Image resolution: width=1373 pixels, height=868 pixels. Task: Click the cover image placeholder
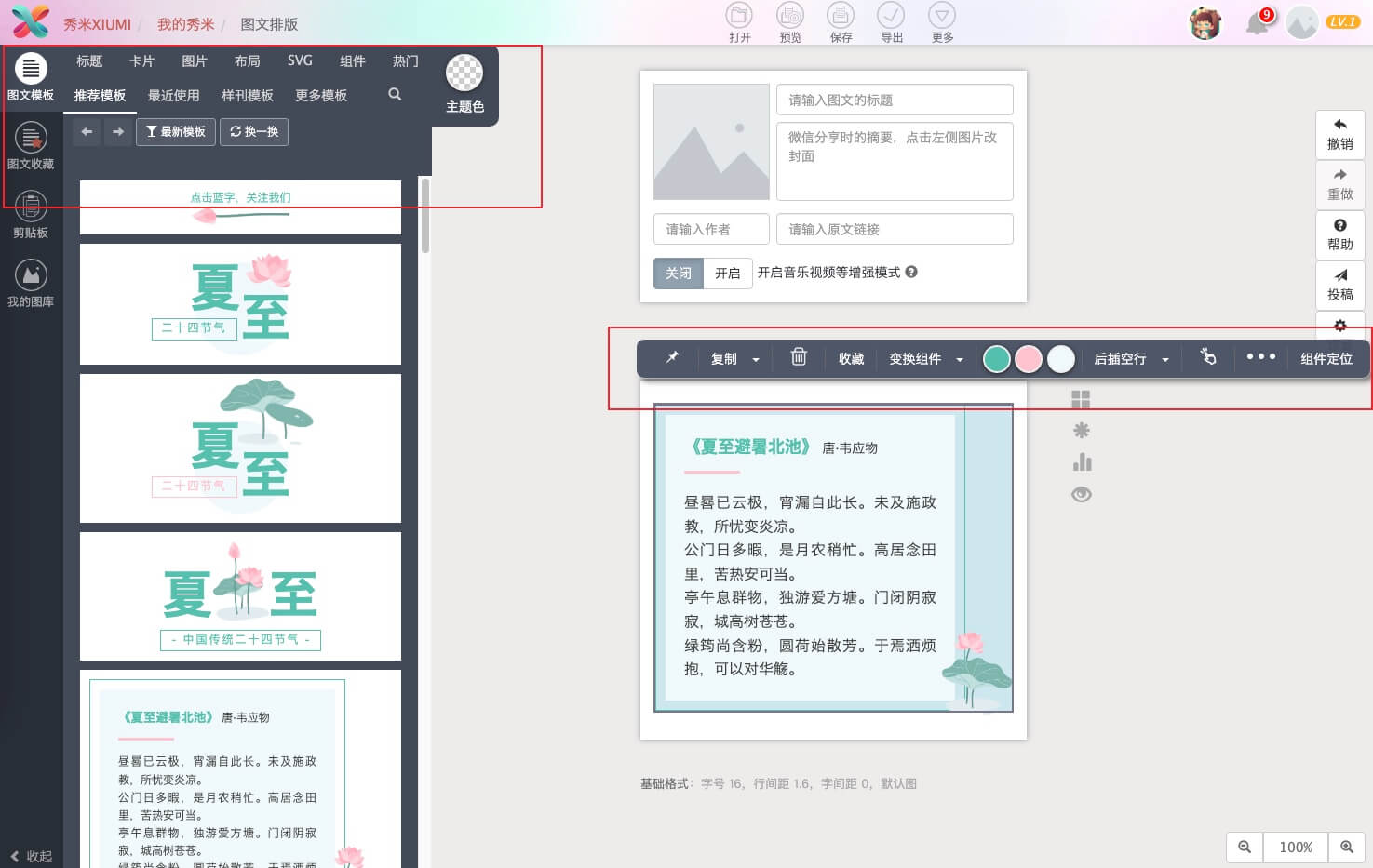click(711, 141)
